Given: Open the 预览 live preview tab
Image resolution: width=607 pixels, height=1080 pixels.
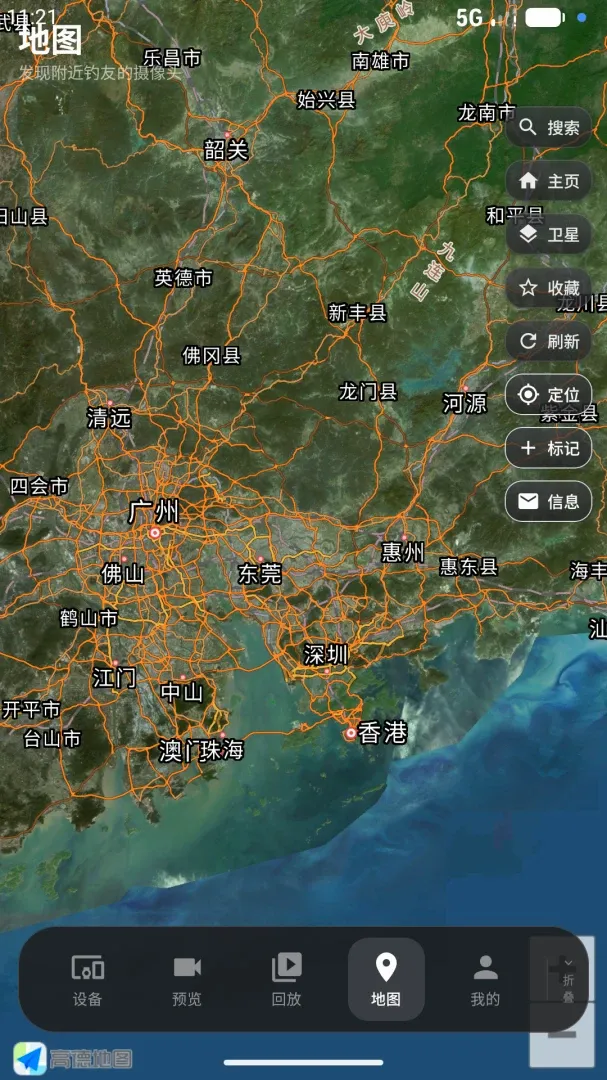Looking at the screenshot, I should [187, 979].
